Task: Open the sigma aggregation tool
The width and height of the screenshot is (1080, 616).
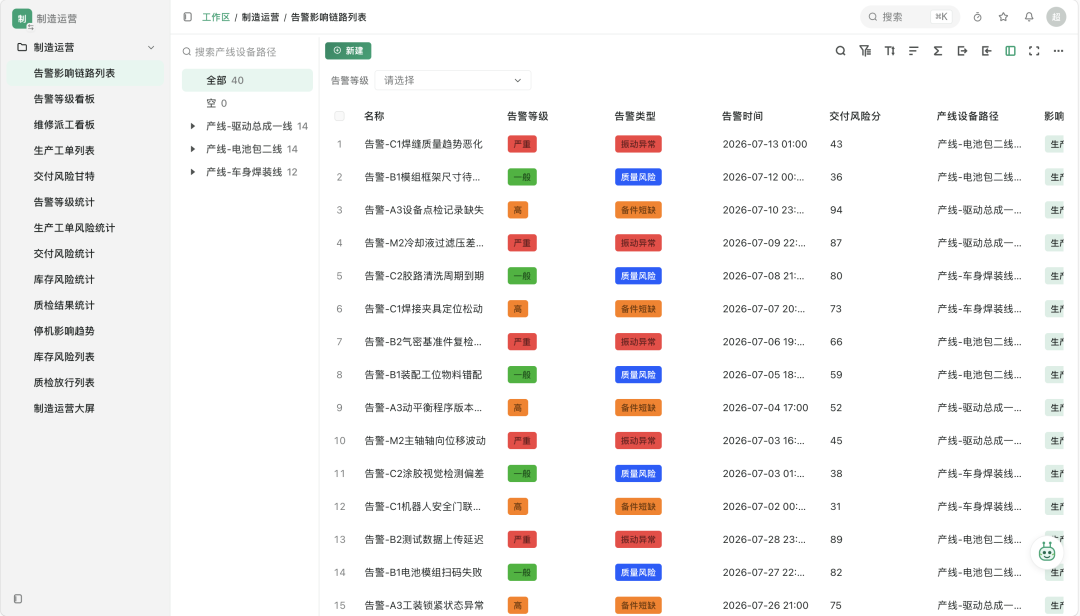Action: (937, 51)
